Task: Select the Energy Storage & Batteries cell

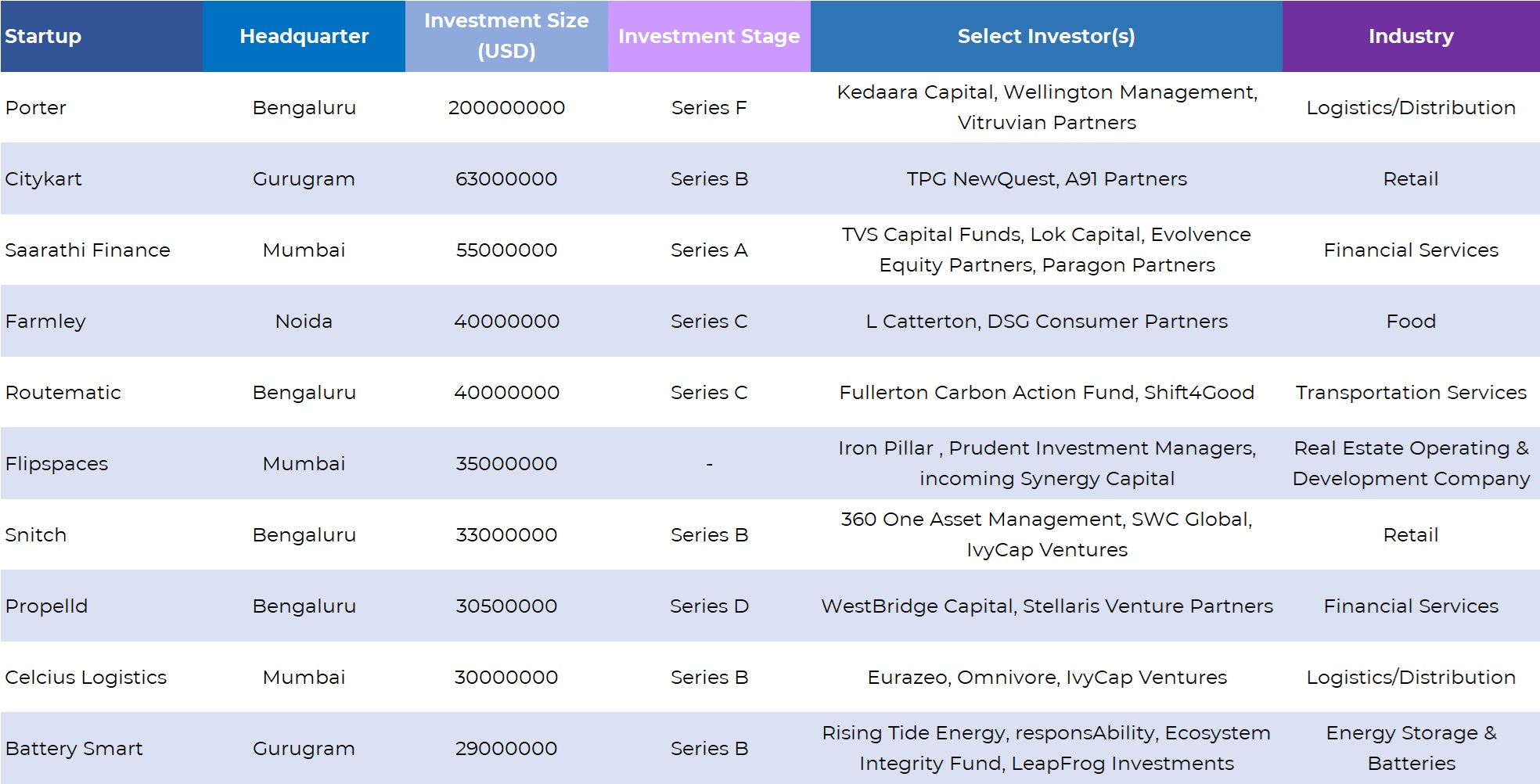Action: point(1411,748)
